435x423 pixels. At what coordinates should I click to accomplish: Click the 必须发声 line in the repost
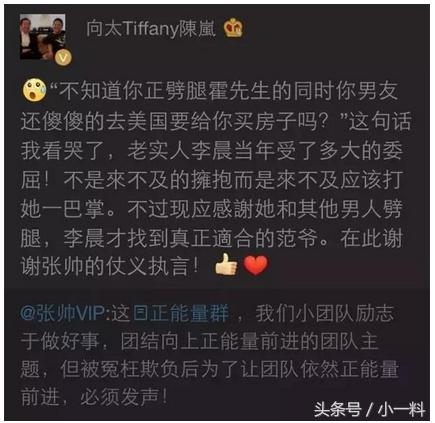94,398
